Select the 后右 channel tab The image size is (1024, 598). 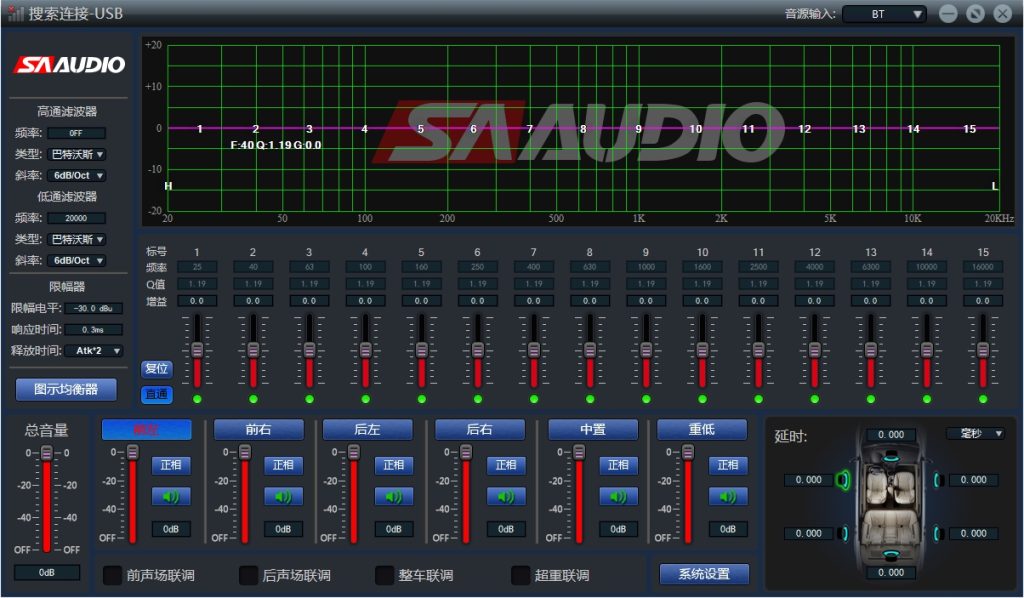tap(480, 430)
